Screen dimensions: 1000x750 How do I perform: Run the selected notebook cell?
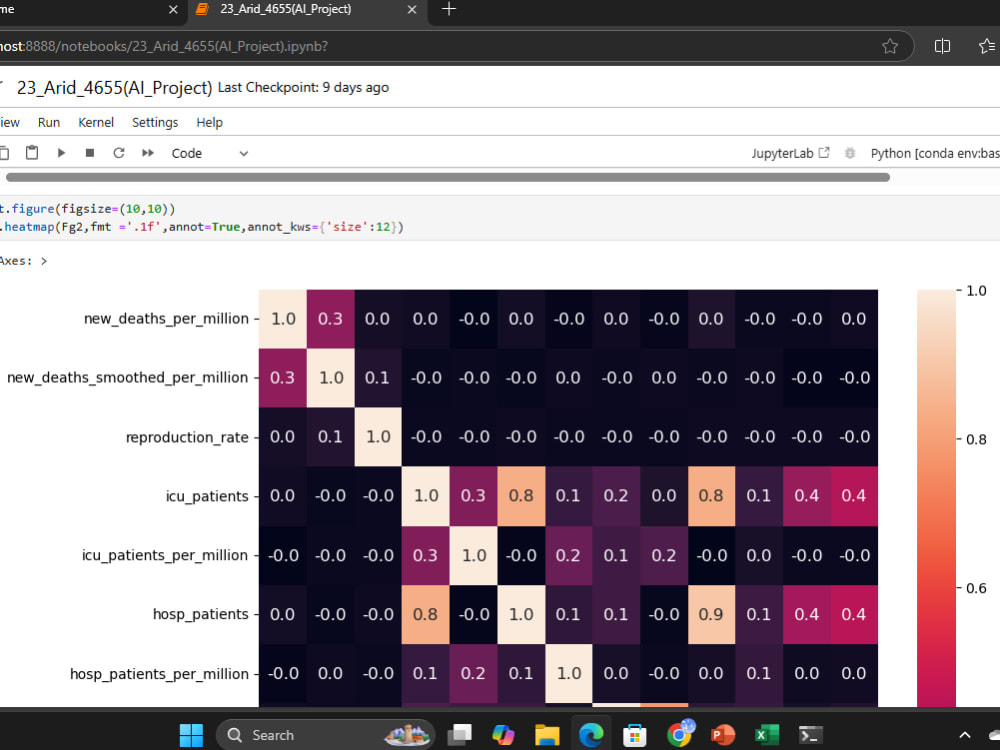click(61, 153)
